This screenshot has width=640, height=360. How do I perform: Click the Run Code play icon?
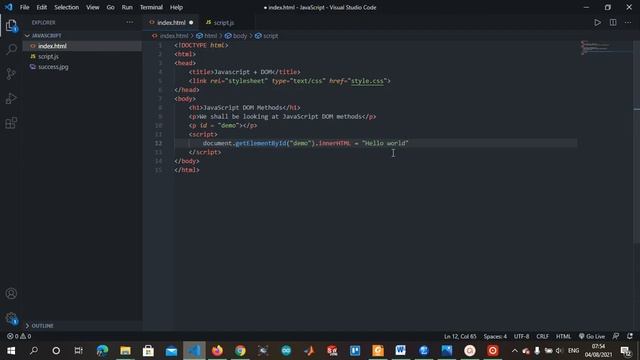tap(597, 22)
